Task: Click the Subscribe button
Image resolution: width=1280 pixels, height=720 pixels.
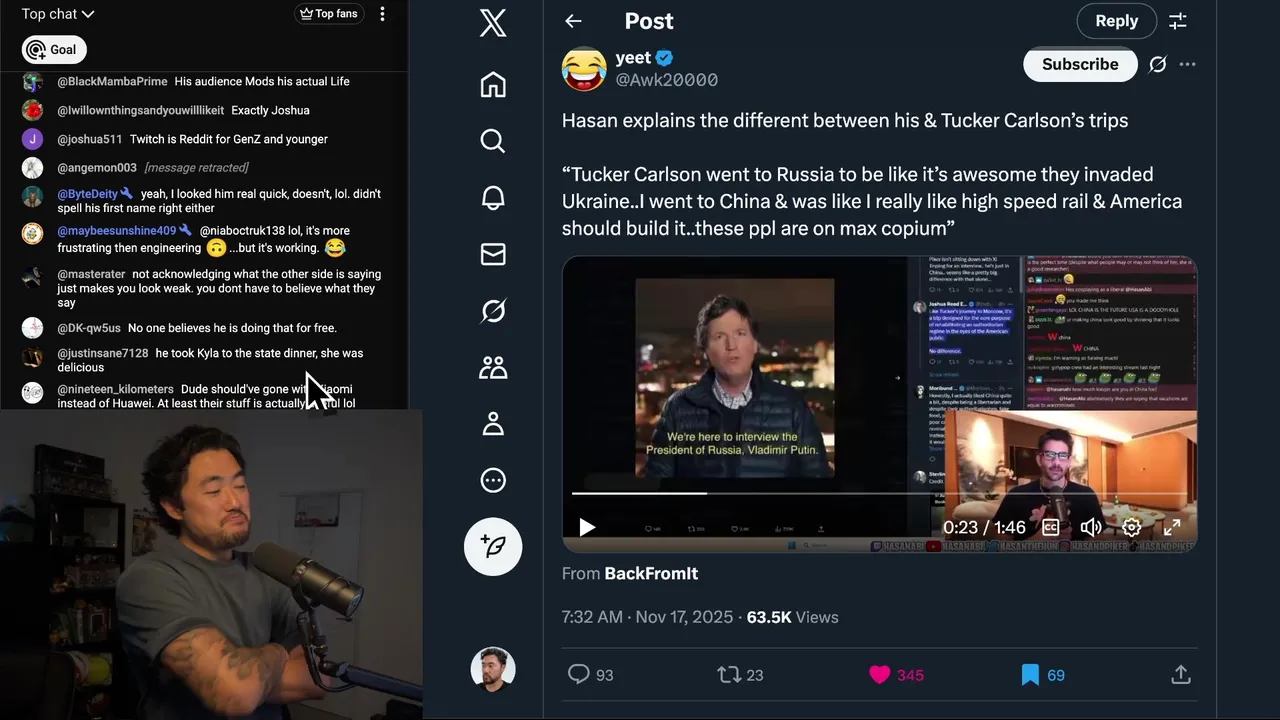Action: 1080,64
